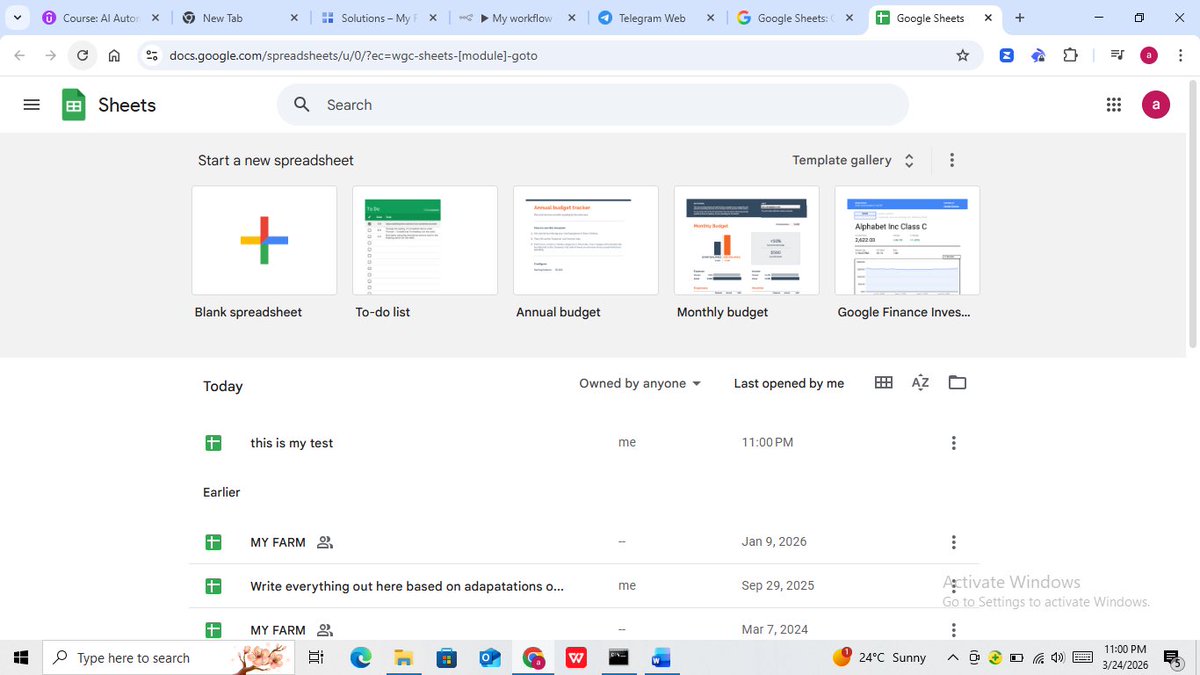
Task: Open the Windows Start menu
Action: [x=20, y=658]
